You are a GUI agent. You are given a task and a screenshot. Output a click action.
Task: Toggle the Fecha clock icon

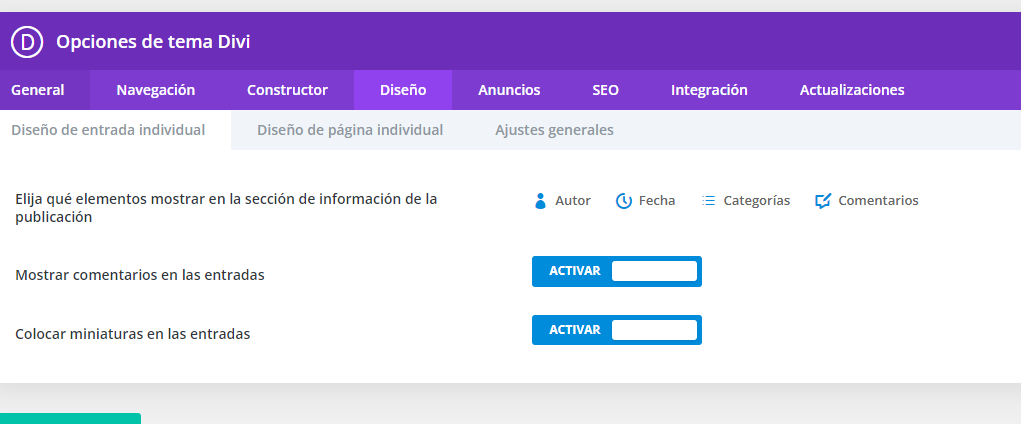(624, 201)
